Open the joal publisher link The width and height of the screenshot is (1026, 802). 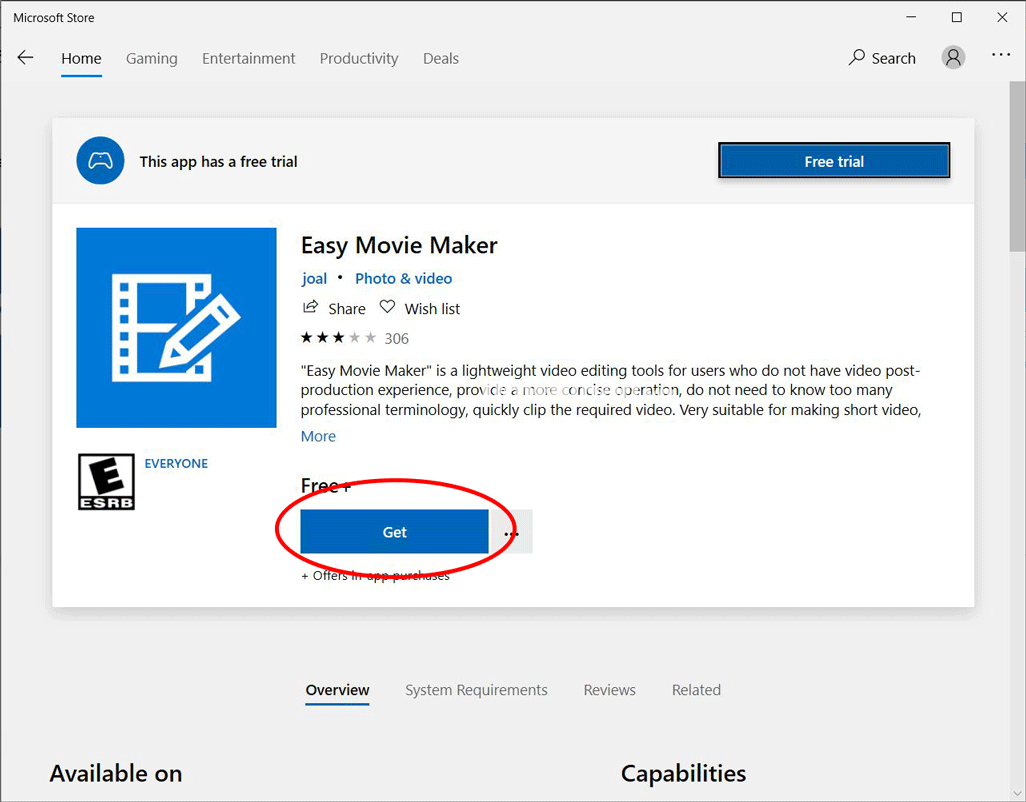tap(314, 278)
